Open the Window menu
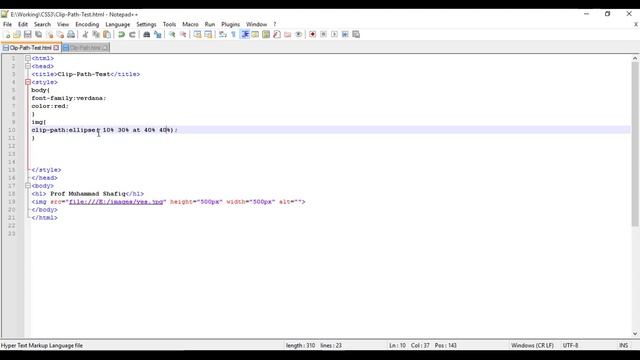 tap(256, 24)
